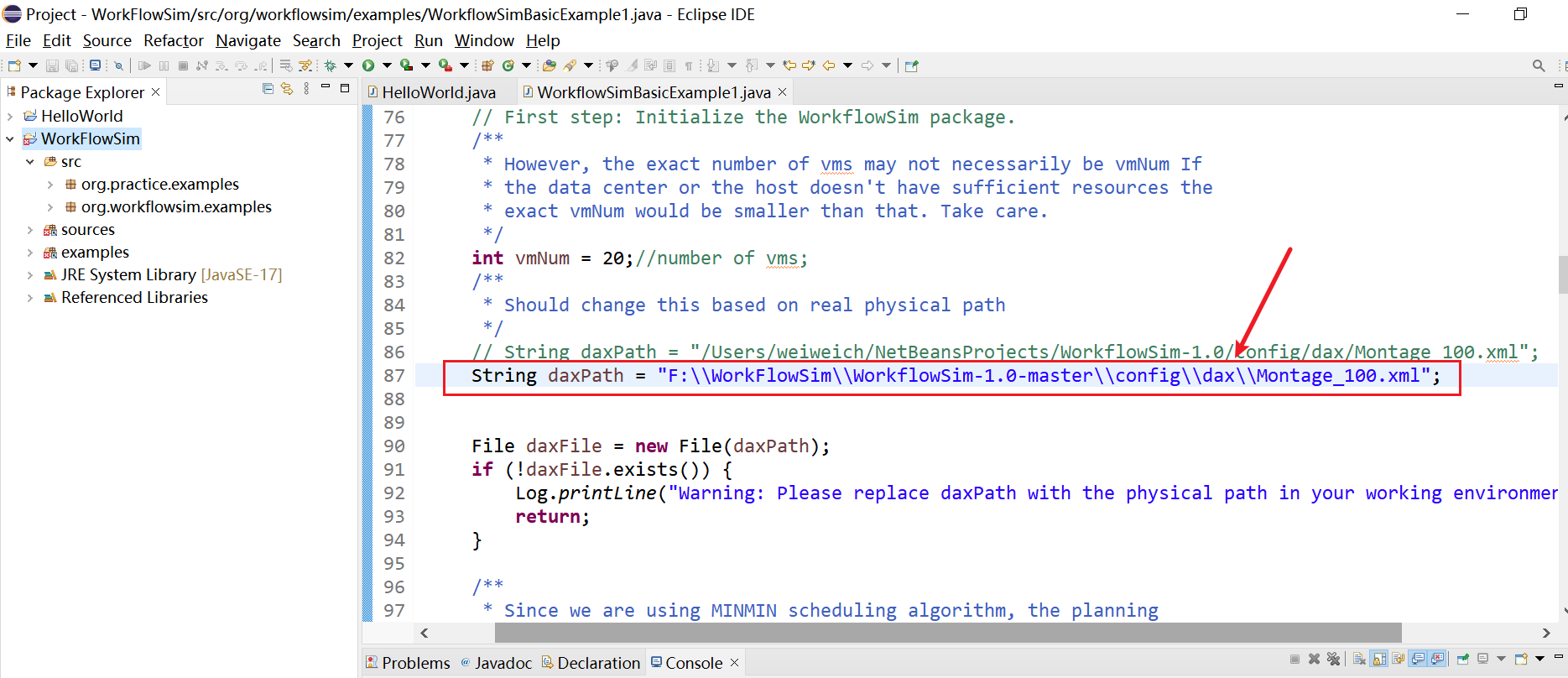
Task: Click the Quick Access search magnifier icon
Action: [x=1539, y=65]
